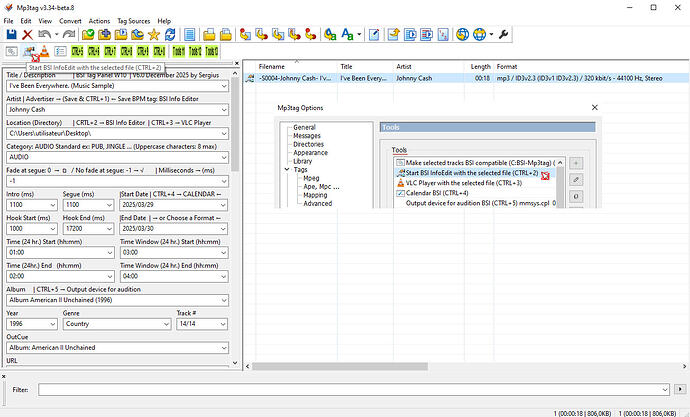Collapse the Tags node in options tree
Viewport: 690px width, 417px height.
[287, 169]
